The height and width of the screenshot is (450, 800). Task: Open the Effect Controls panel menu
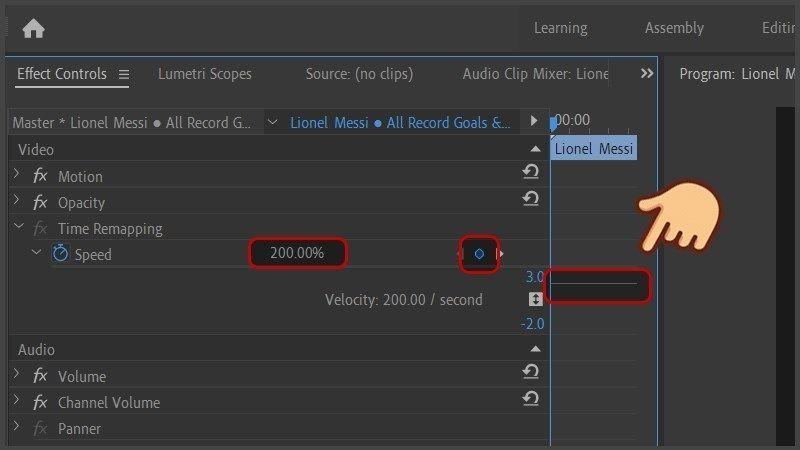tap(123, 74)
